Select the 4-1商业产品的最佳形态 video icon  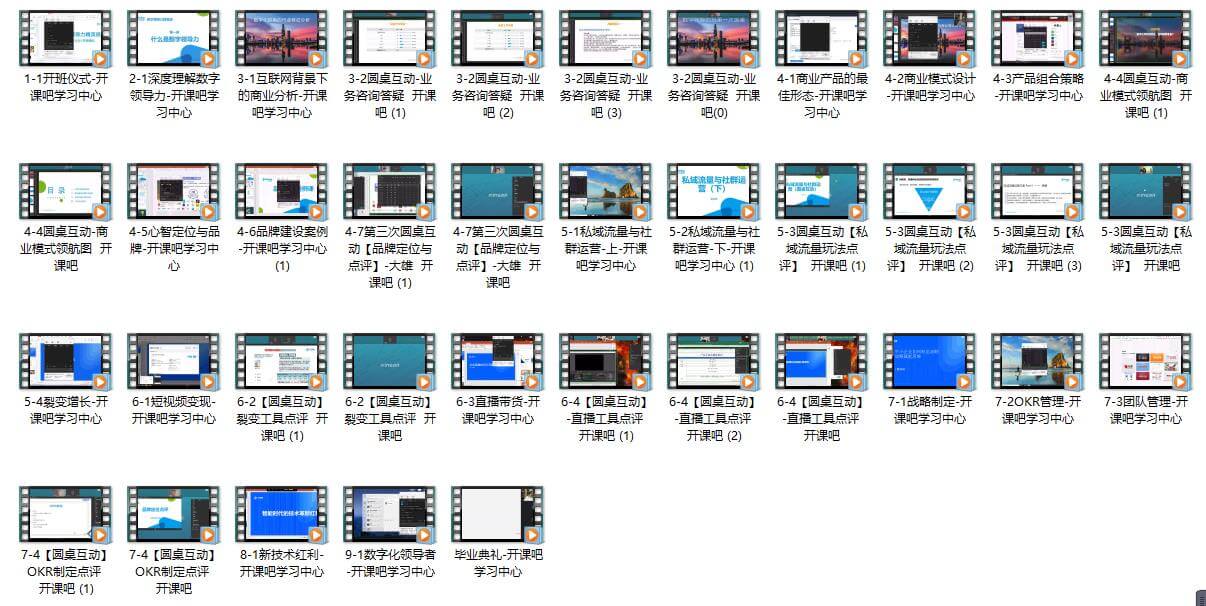(x=822, y=38)
